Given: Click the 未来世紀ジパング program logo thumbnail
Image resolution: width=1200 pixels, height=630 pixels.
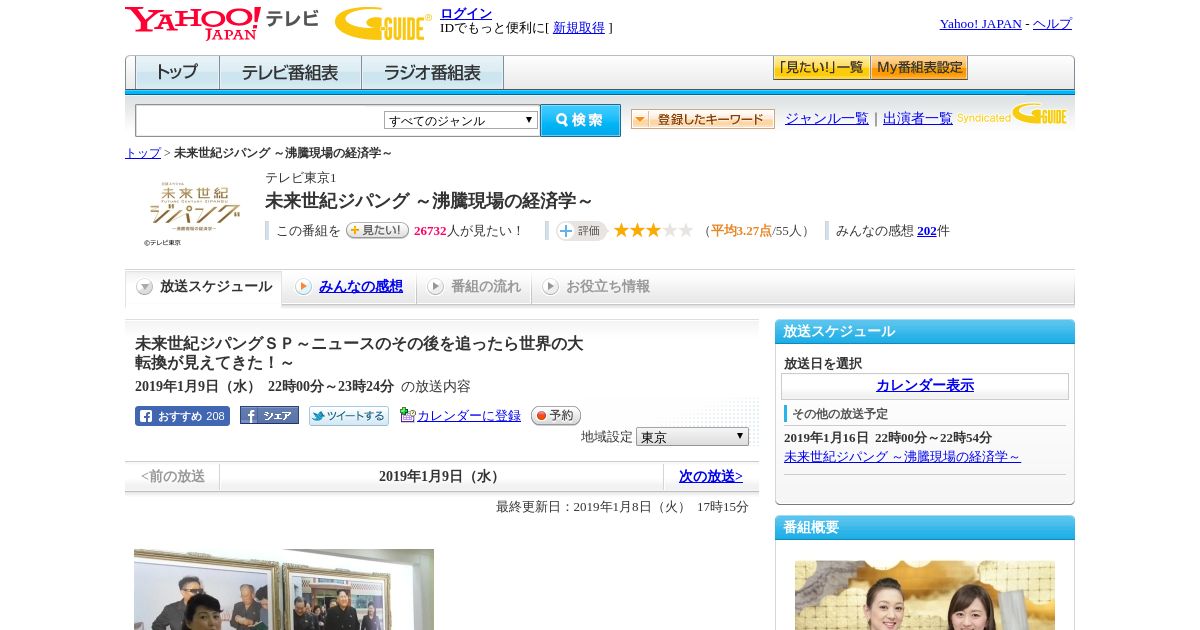Looking at the screenshot, I should point(195,208).
